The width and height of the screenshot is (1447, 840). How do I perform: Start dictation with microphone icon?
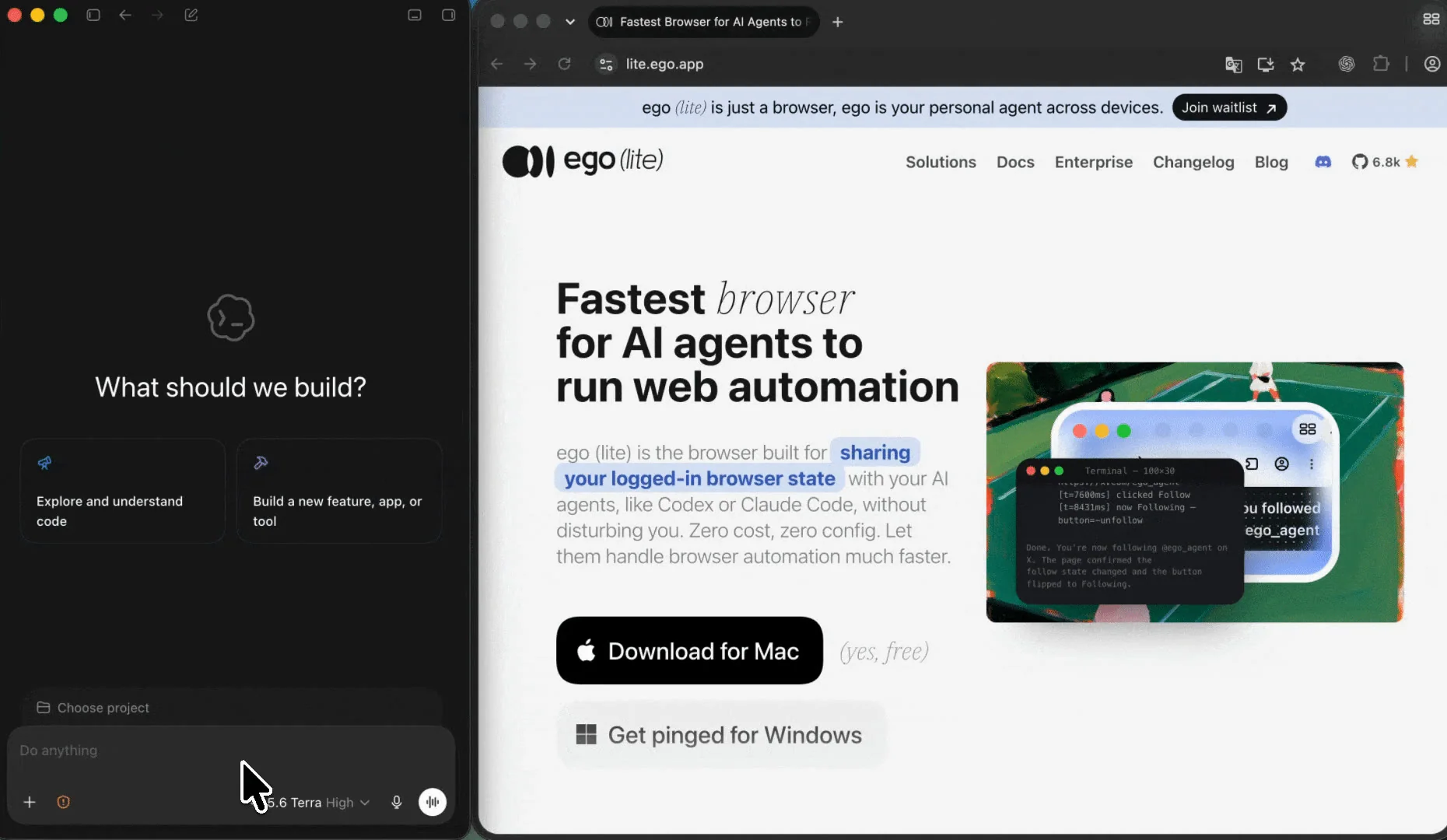click(397, 802)
